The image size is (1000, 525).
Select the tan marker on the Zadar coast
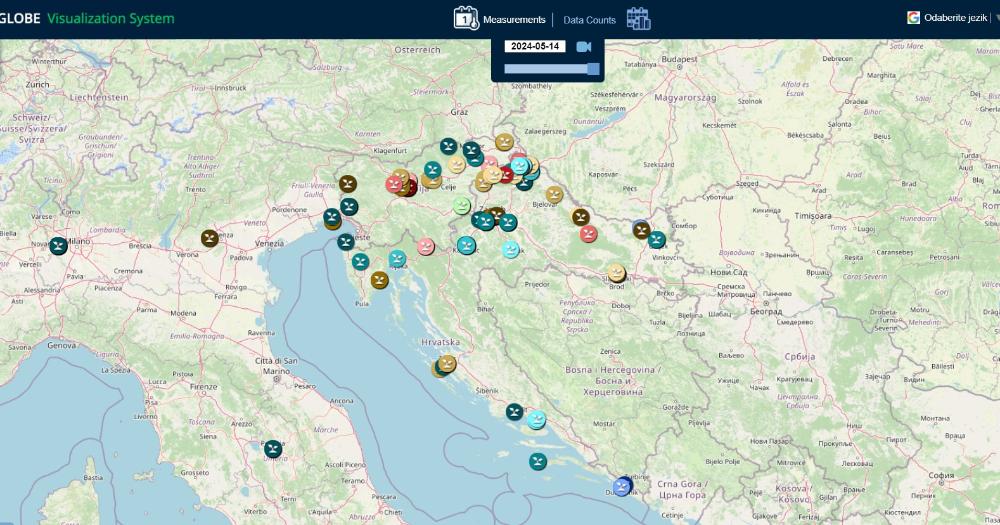tap(447, 364)
